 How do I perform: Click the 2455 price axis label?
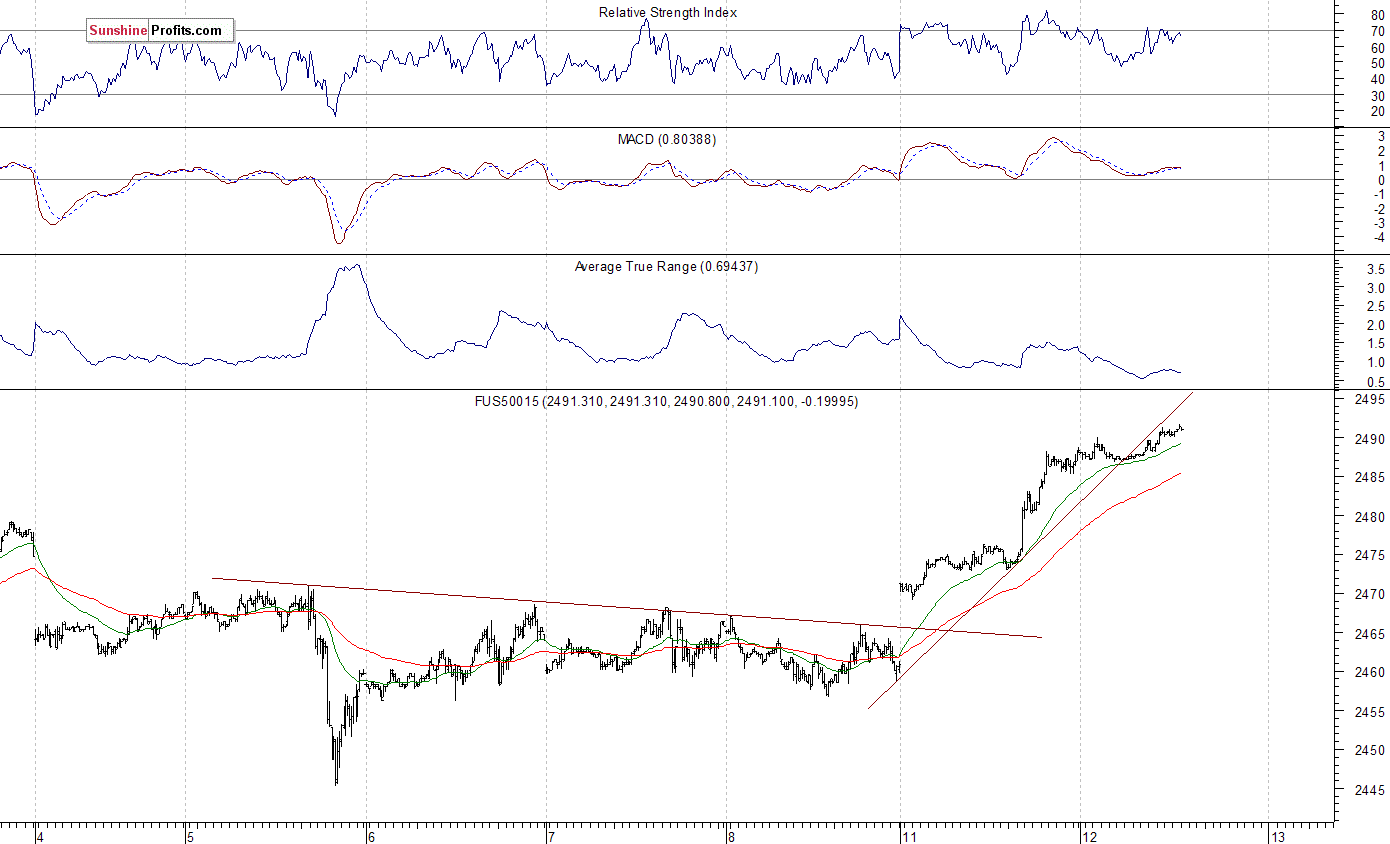1371,712
